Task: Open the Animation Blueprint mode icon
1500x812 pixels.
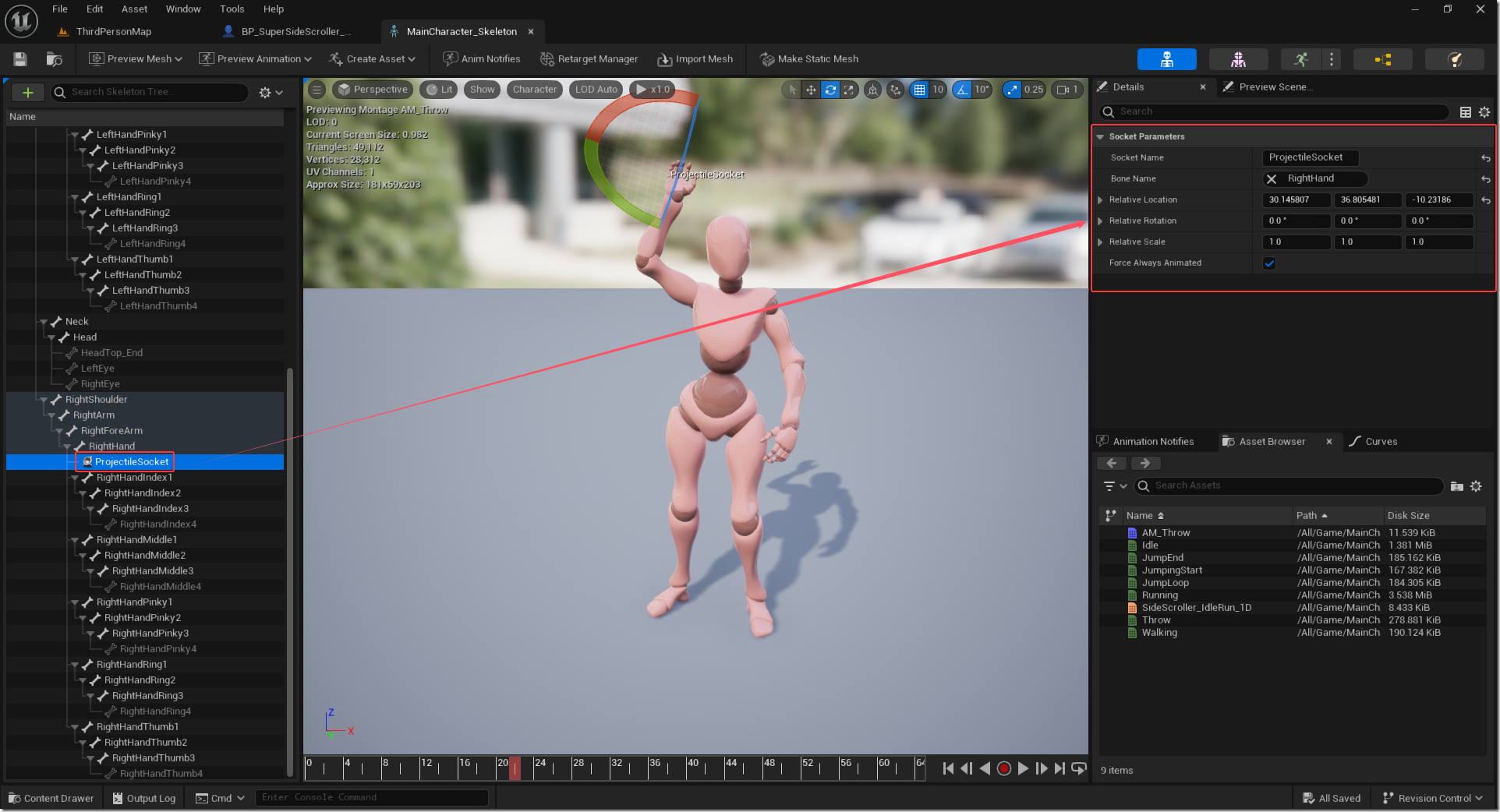Action: [x=1383, y=59]
